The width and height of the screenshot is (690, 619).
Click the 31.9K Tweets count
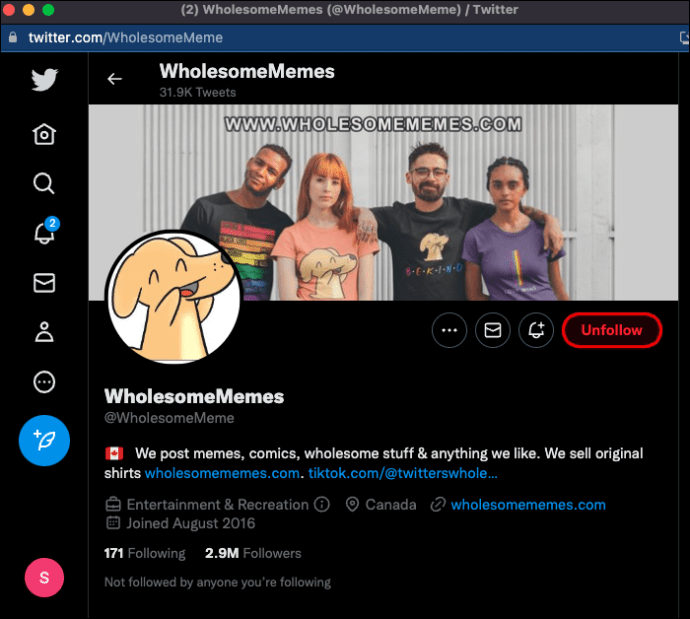pos(198,92)
